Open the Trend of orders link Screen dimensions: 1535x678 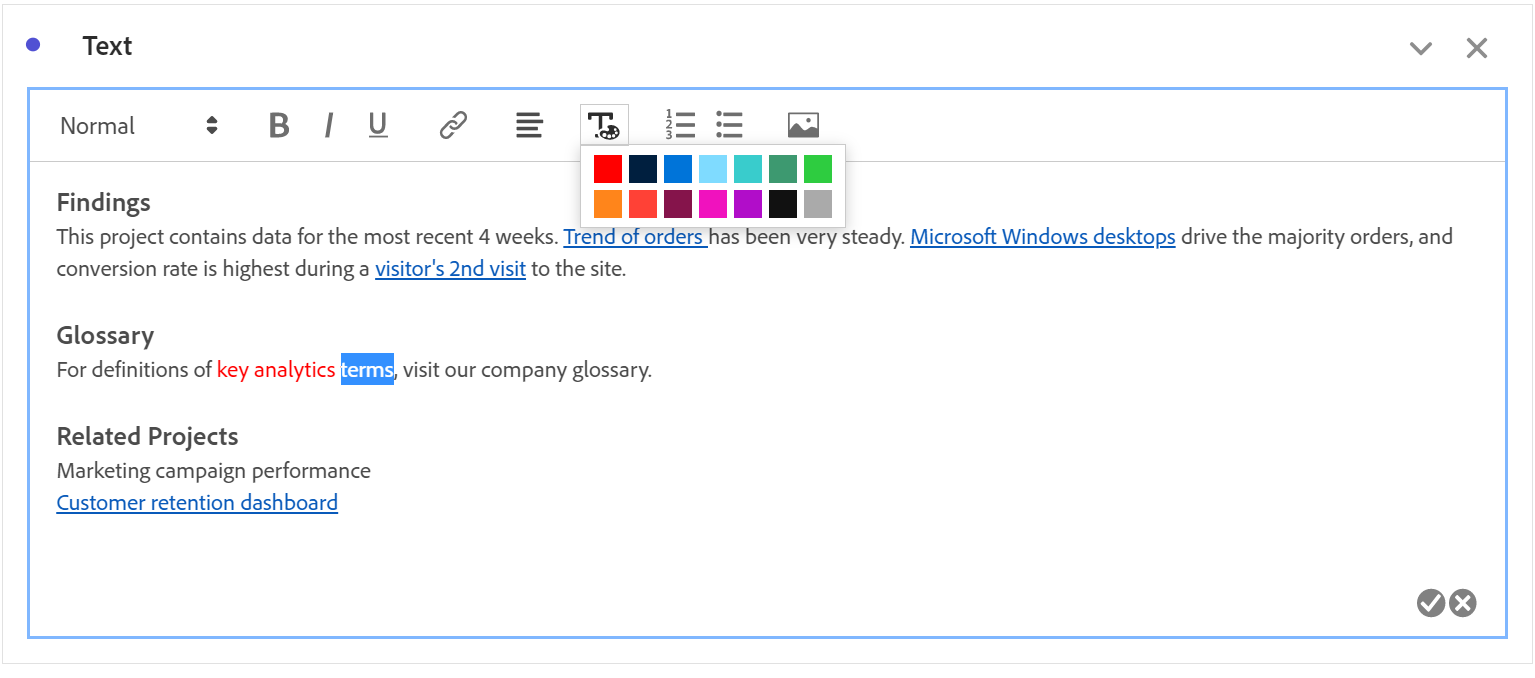coord(635,237)
